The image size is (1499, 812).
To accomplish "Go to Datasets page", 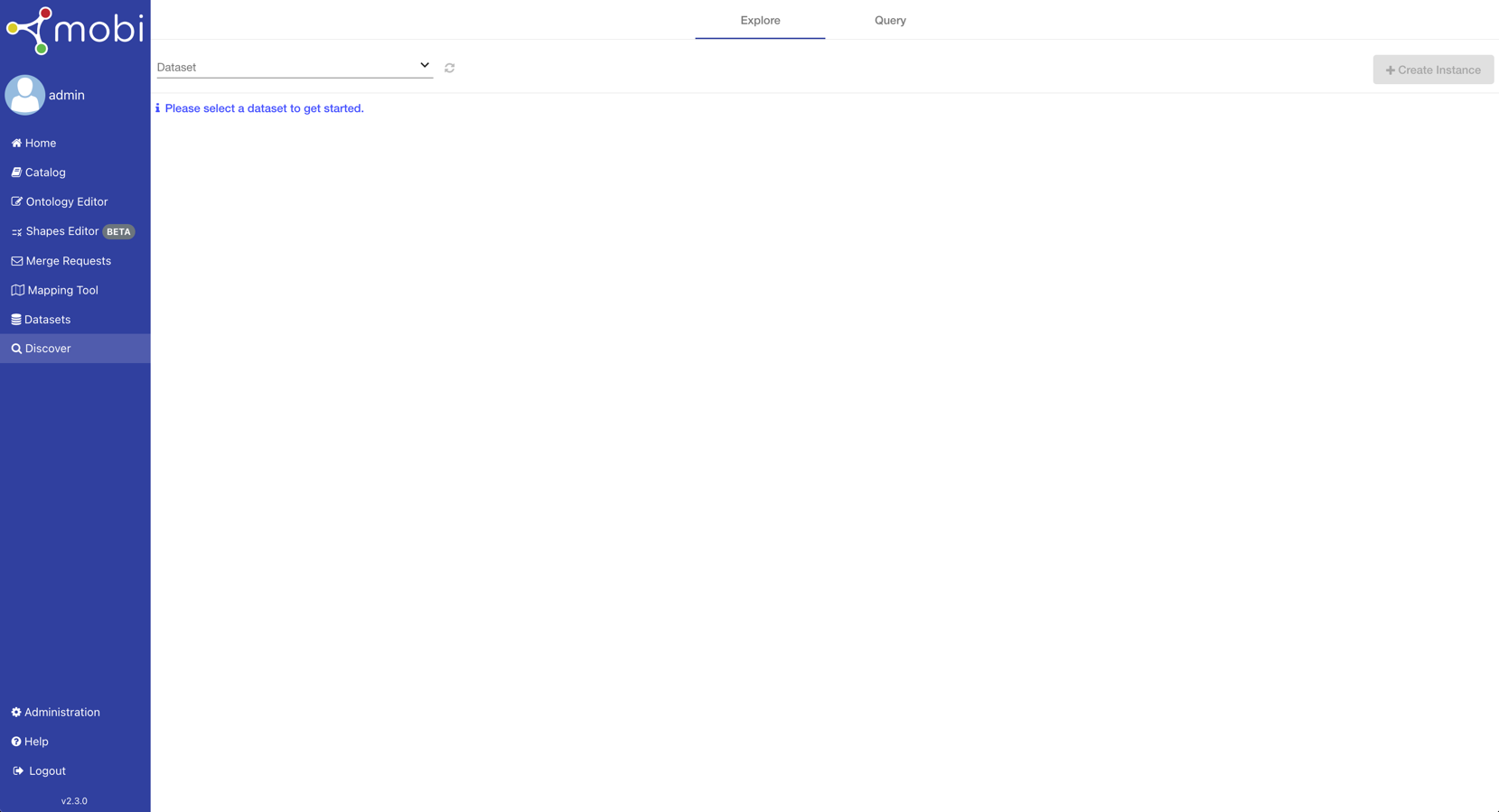I will coord(75,320).
